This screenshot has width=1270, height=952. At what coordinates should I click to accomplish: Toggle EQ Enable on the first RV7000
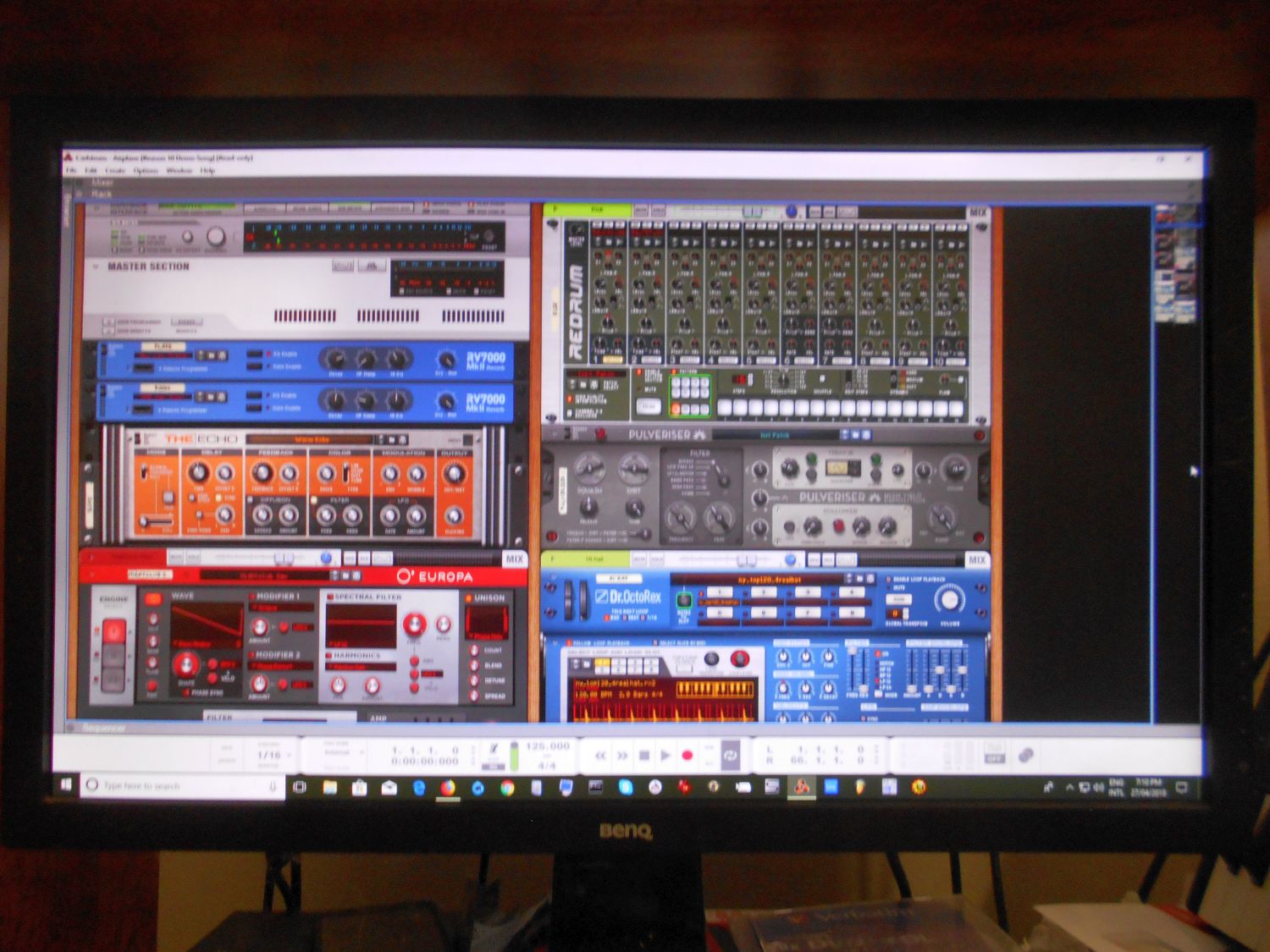point(254,354)
